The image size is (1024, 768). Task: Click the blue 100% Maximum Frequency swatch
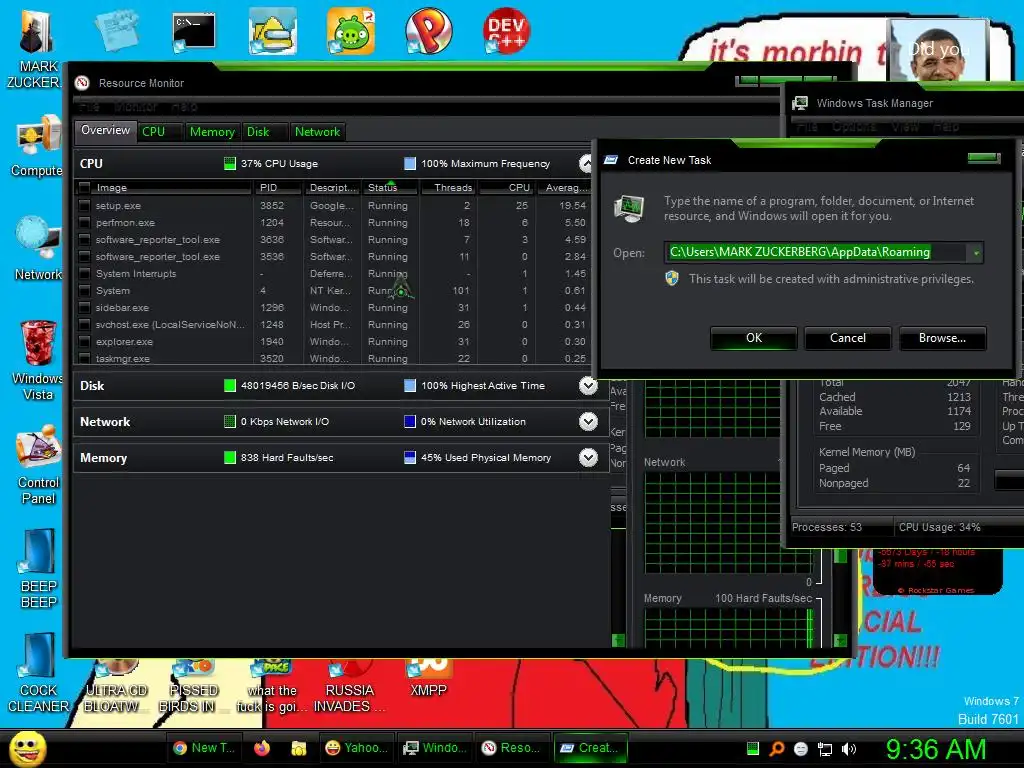coord(409,163)
